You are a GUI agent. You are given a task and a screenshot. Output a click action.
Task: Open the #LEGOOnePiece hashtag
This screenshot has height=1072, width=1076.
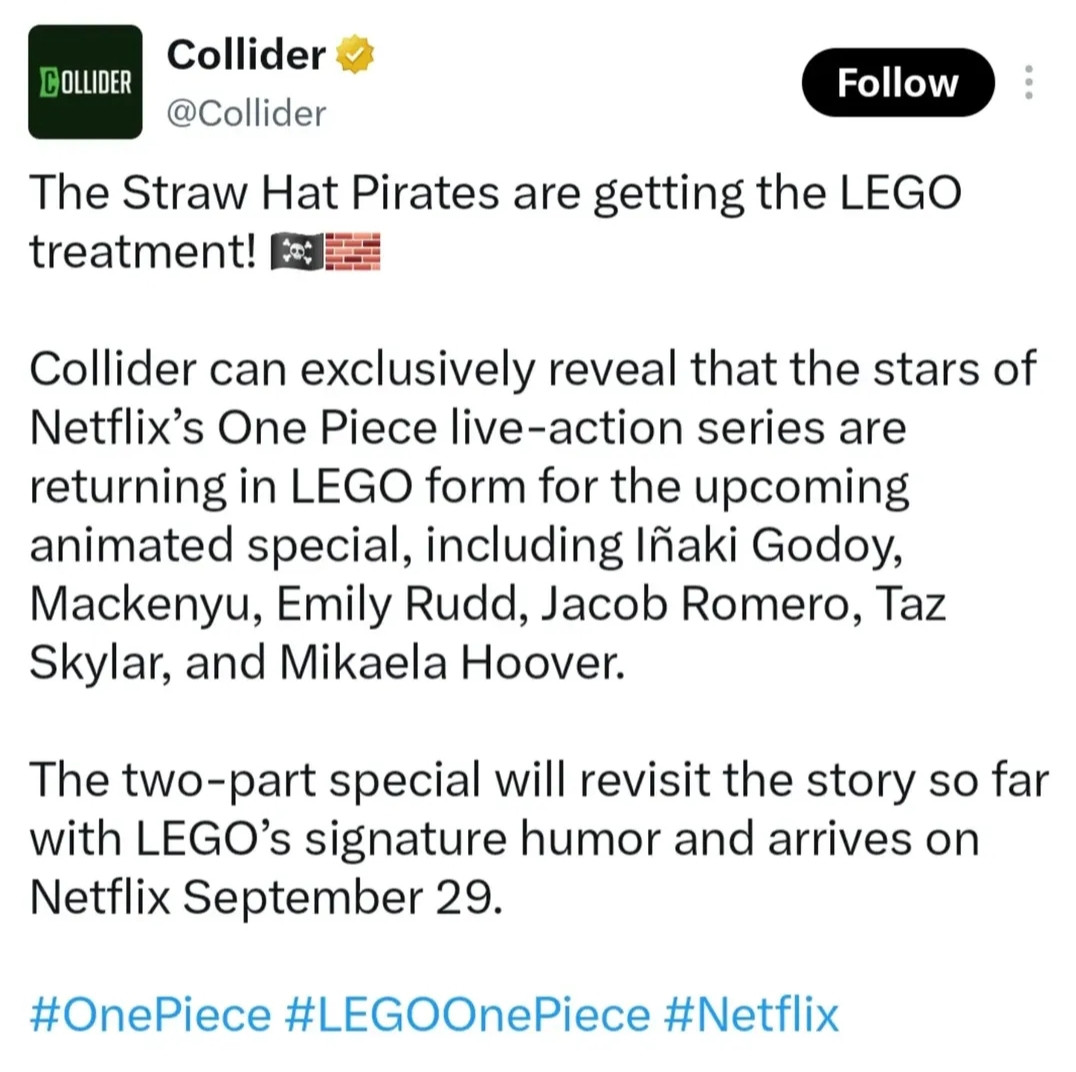467,1015
